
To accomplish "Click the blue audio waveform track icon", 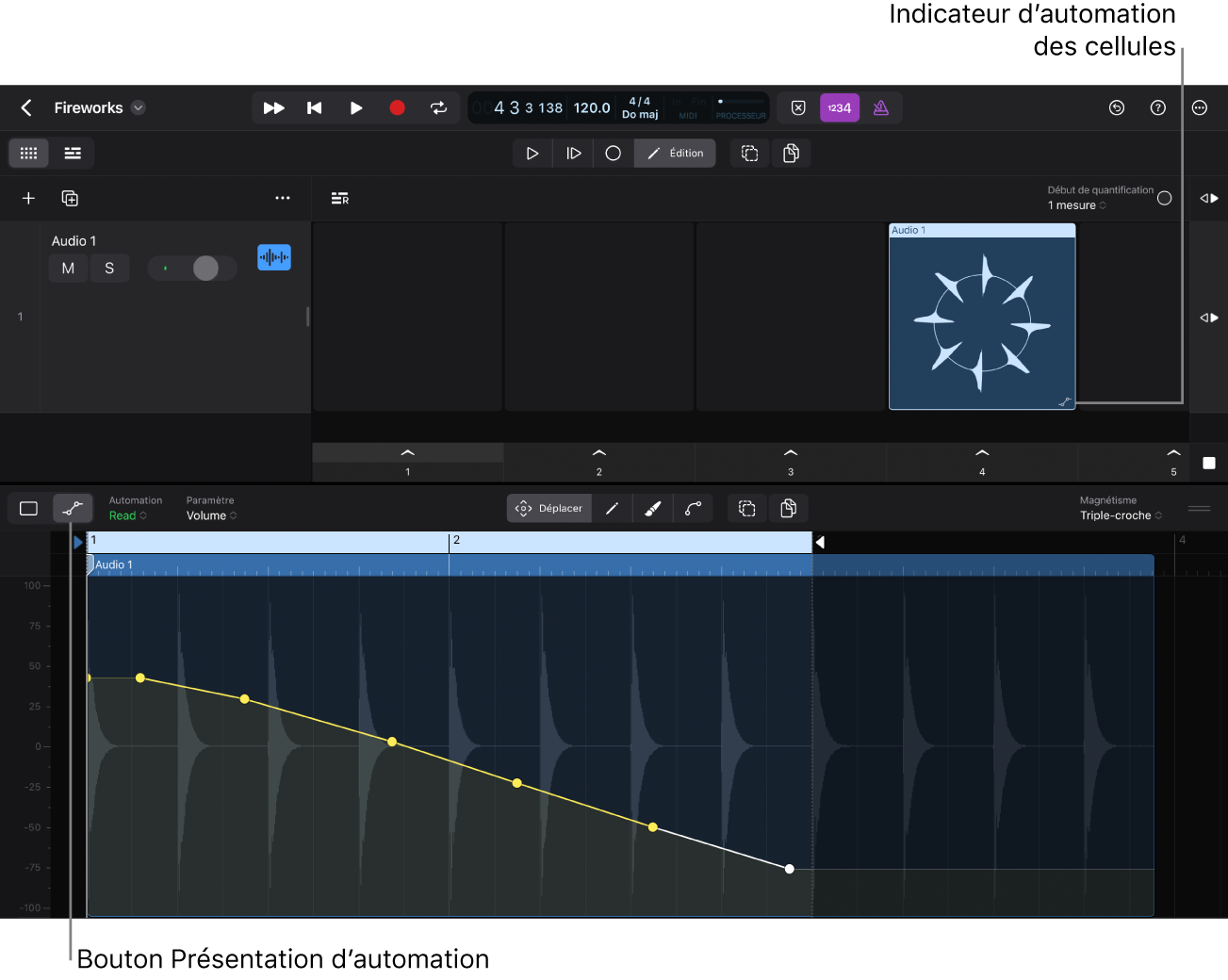I will point(274,256).
